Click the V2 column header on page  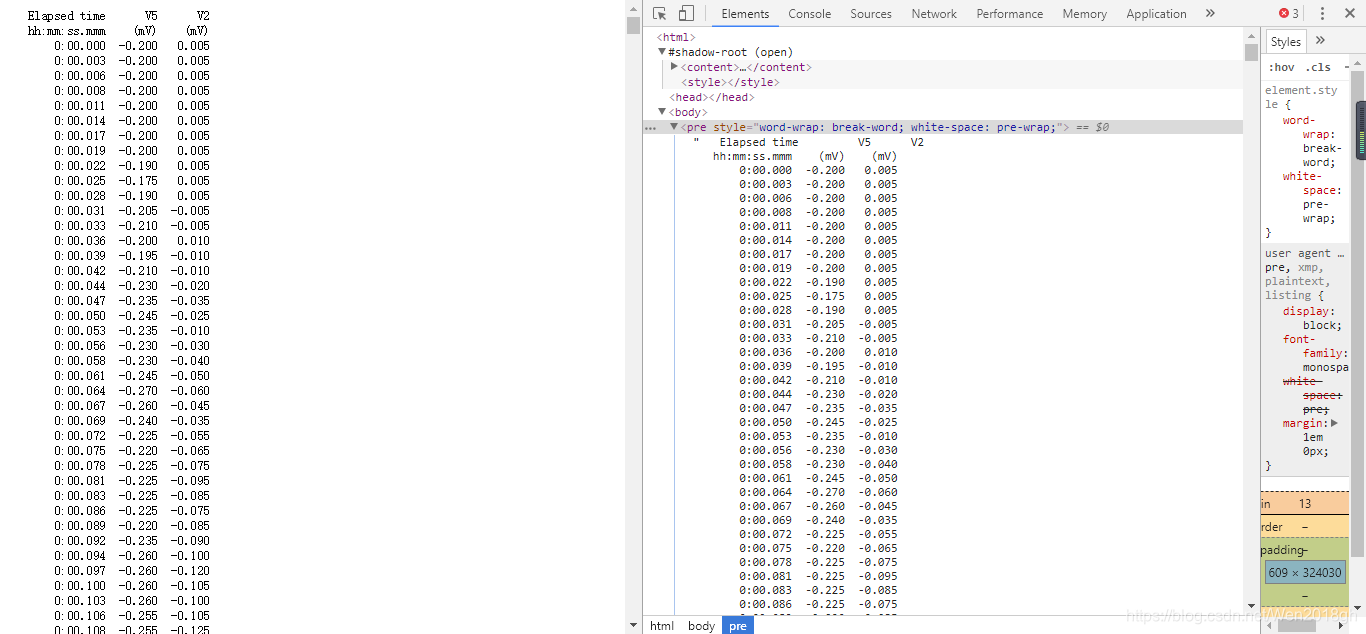(x=203, y=16)
